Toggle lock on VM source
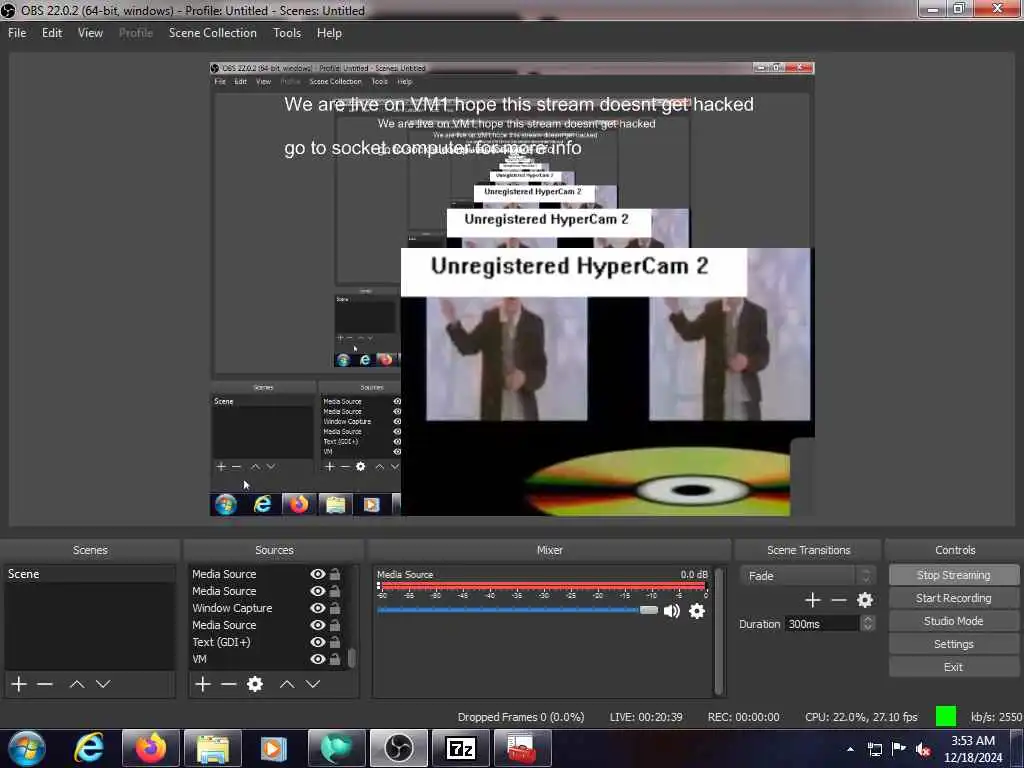 click(x=334, y=659)
